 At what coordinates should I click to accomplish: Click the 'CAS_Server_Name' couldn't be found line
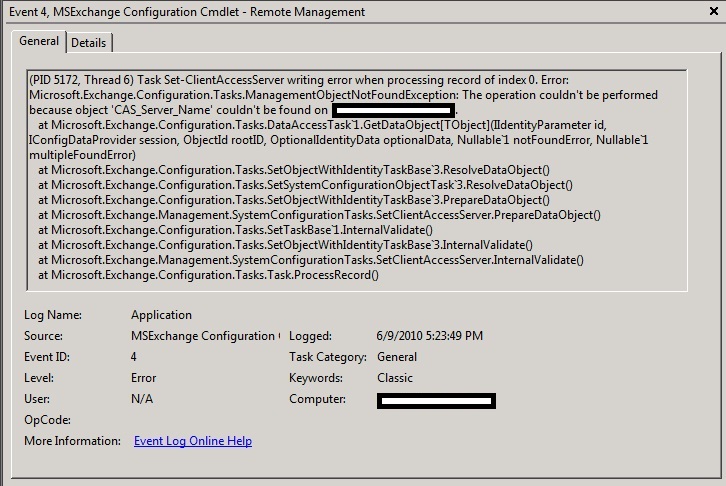(243, 110)
